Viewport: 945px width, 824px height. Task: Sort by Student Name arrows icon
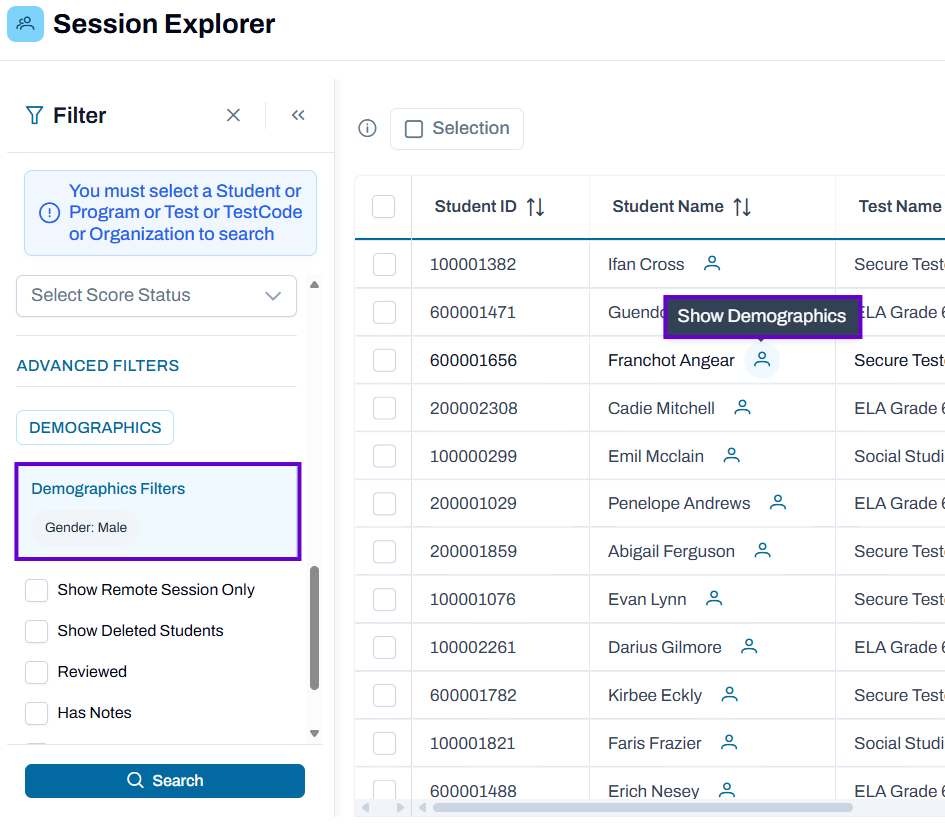click(x=742, y=207)
